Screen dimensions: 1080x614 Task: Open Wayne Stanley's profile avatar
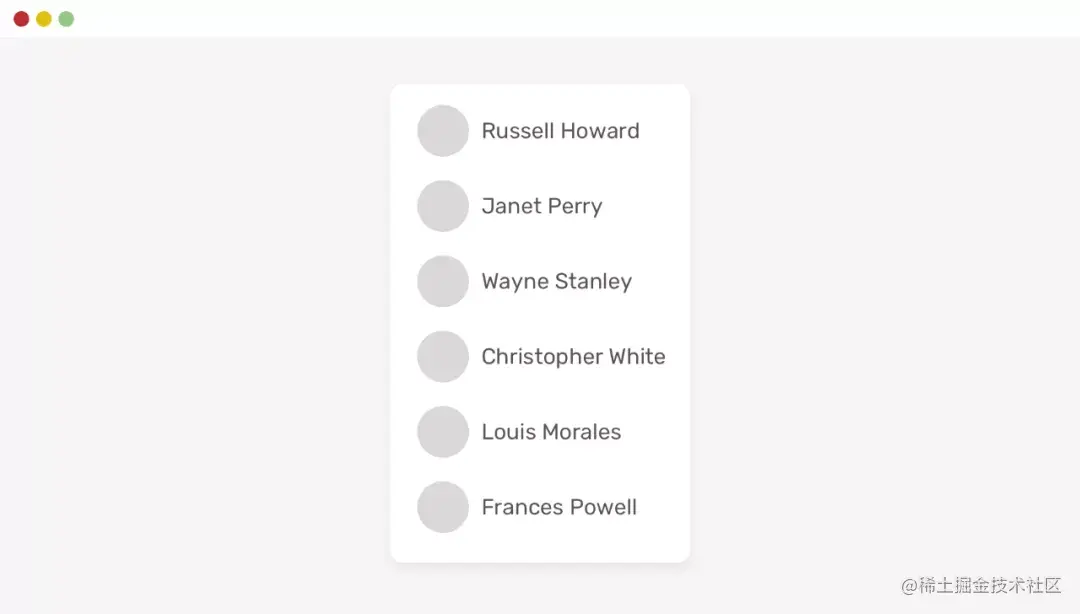443,281
